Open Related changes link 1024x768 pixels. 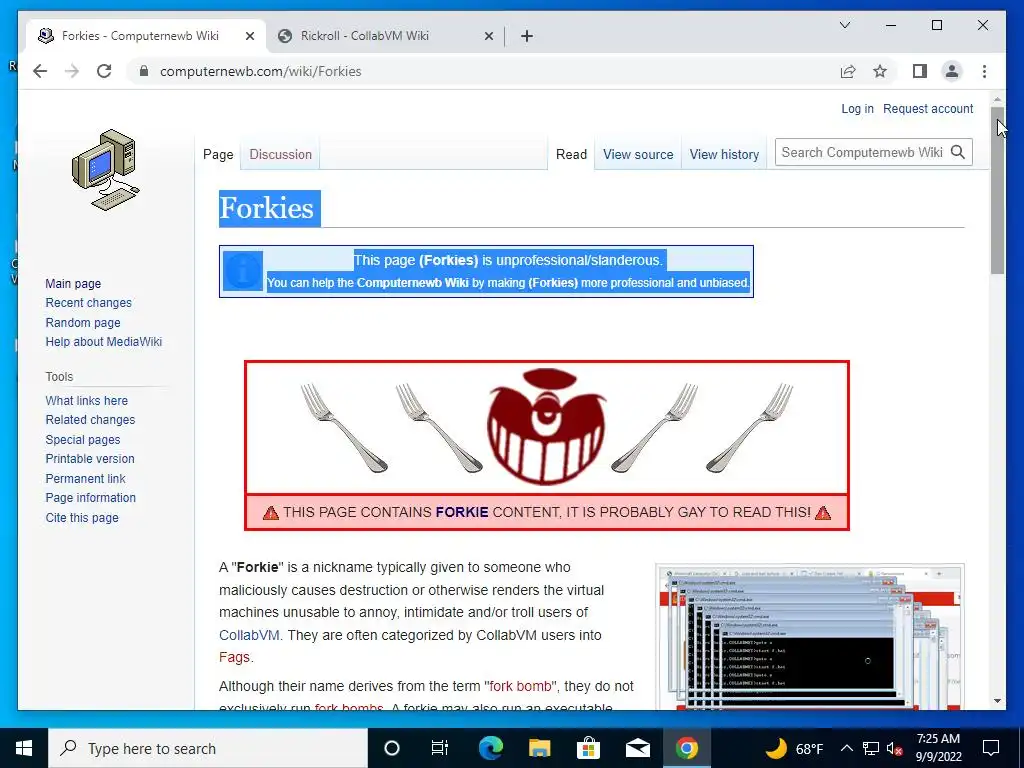(90, 419)
